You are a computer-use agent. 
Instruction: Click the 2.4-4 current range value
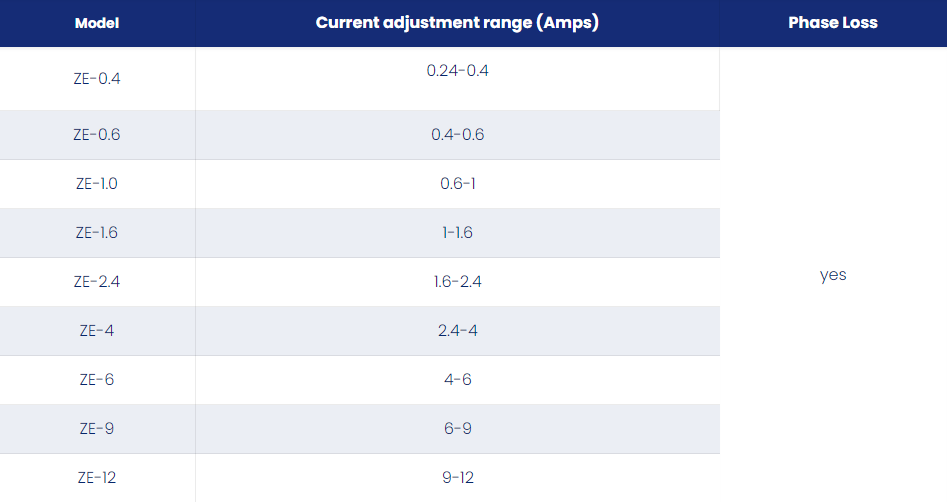point(457,330)
